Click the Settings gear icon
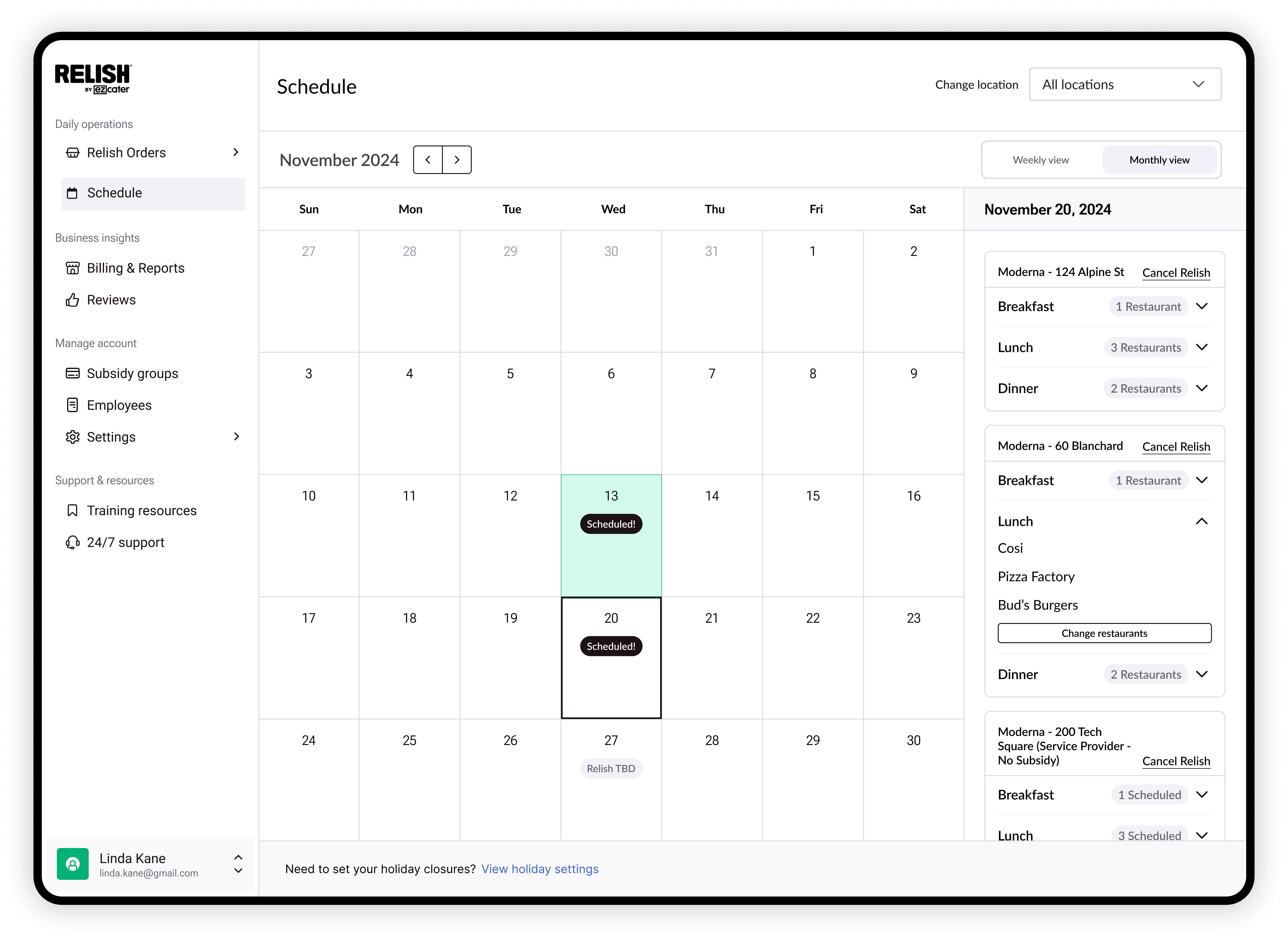The image size is (1288, 940). click(x=72, y=437)
